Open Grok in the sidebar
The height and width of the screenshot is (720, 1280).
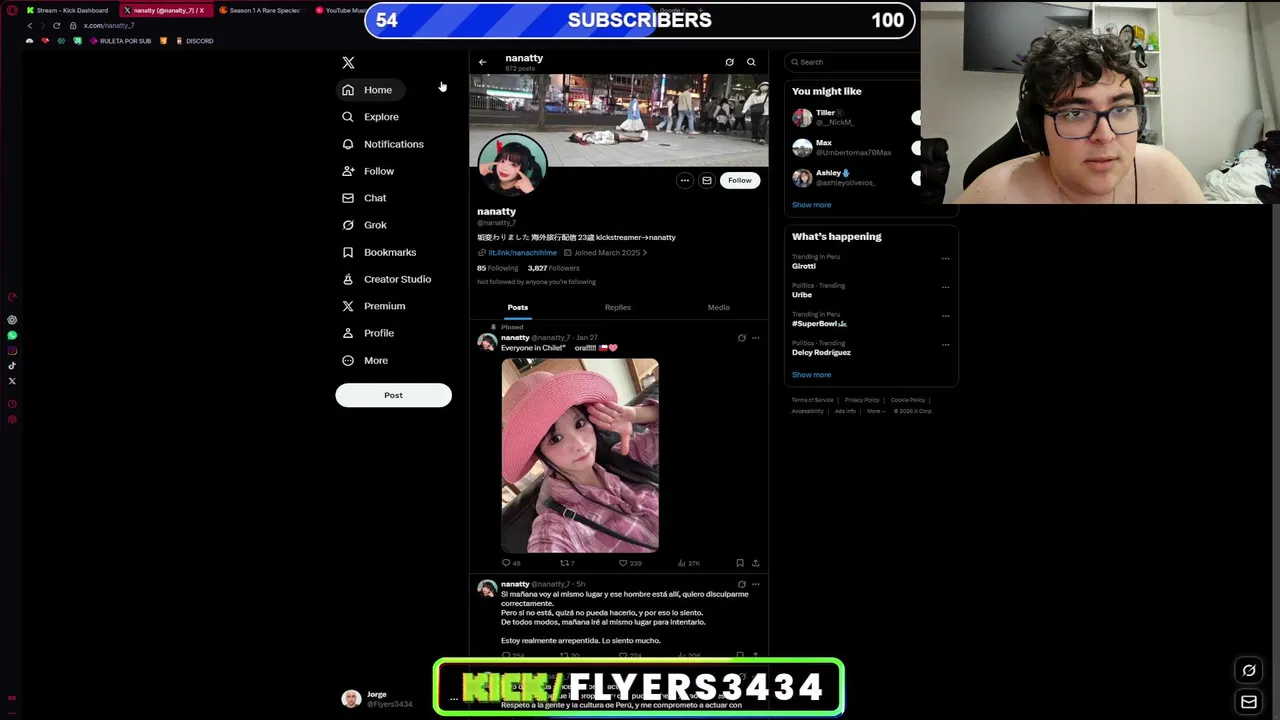[x=364, y=225]
